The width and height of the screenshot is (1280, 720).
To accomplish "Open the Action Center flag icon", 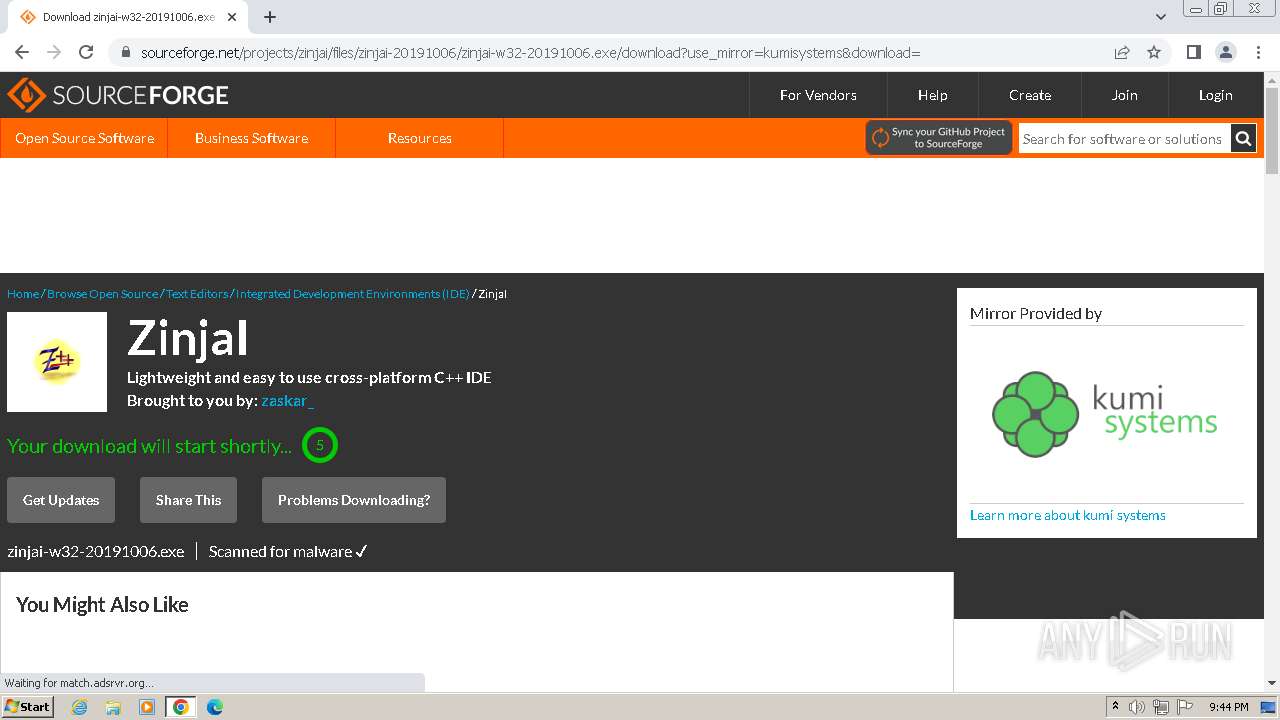I will (x=1185, y=707).
